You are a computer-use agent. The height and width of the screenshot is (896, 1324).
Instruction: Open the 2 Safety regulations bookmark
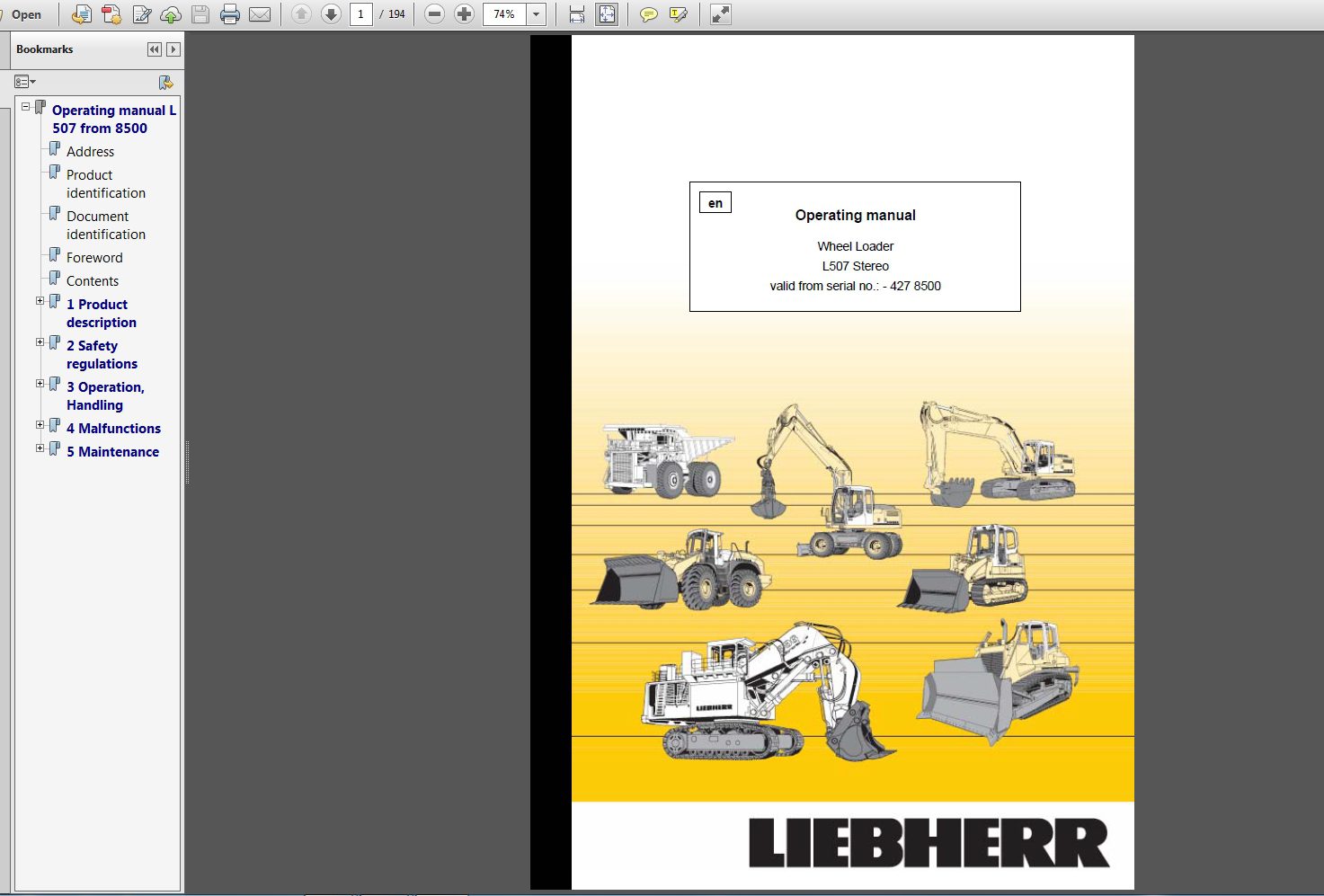point(102,354)
